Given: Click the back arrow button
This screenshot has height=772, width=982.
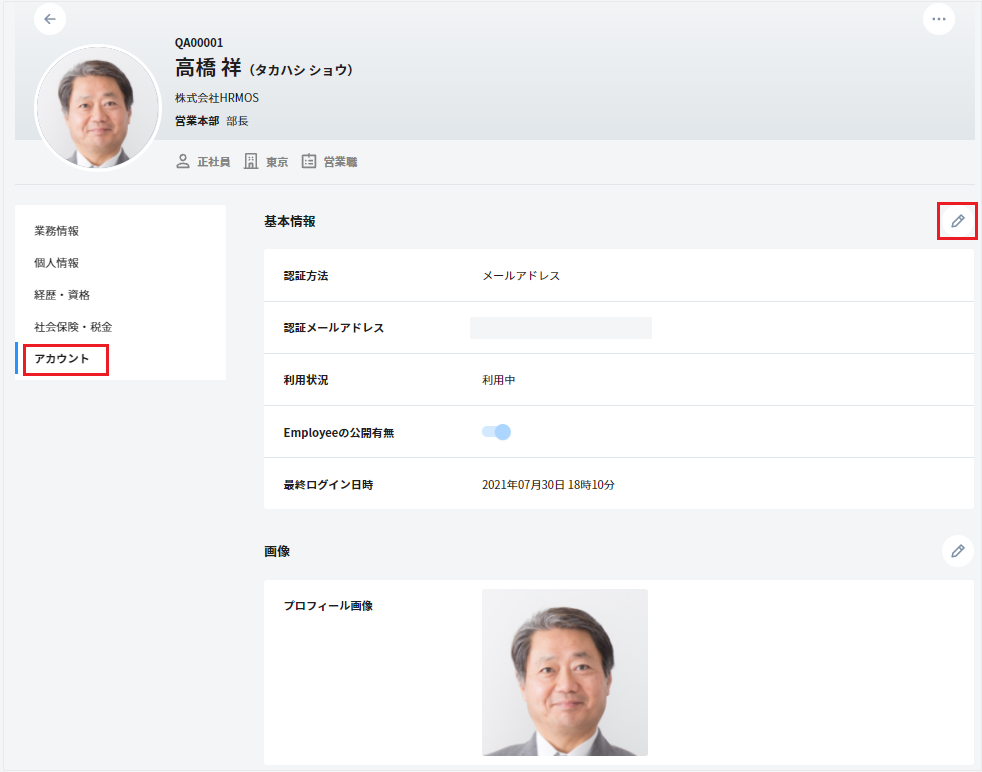Looking at the screenshot, I should [x=50, y=19].
